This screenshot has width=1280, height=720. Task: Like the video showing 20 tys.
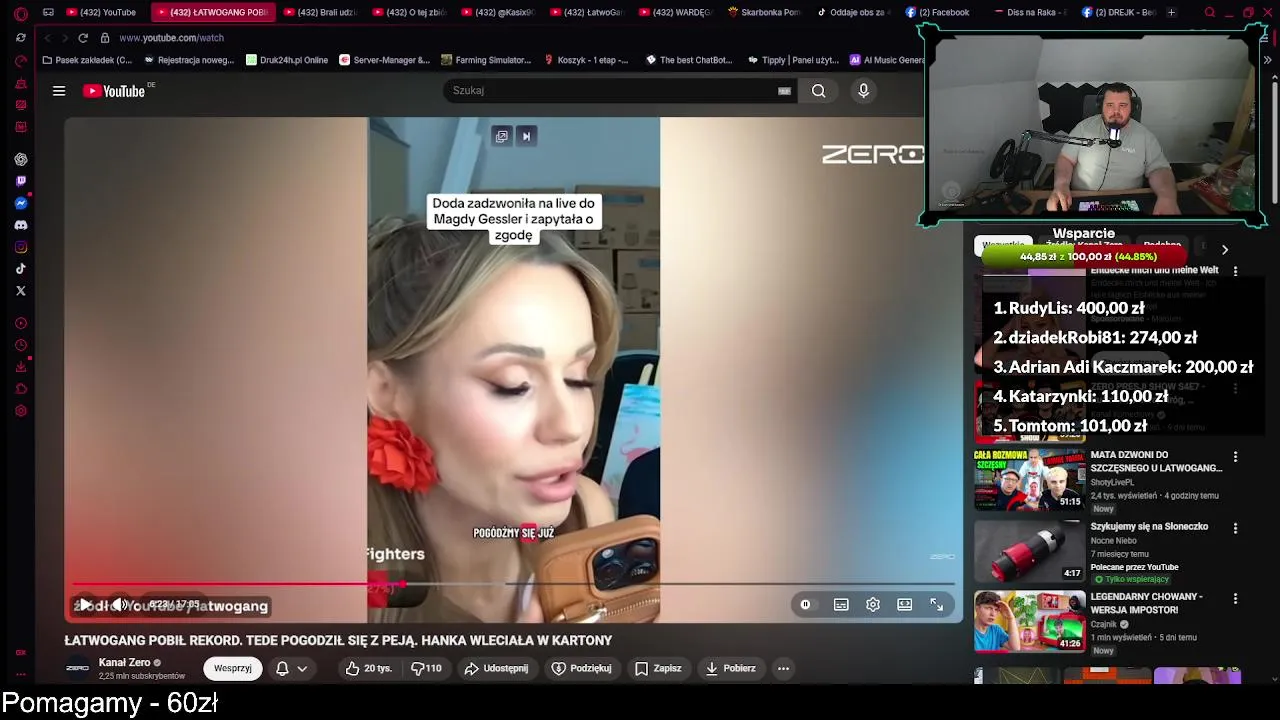click(x=369, y=668)
